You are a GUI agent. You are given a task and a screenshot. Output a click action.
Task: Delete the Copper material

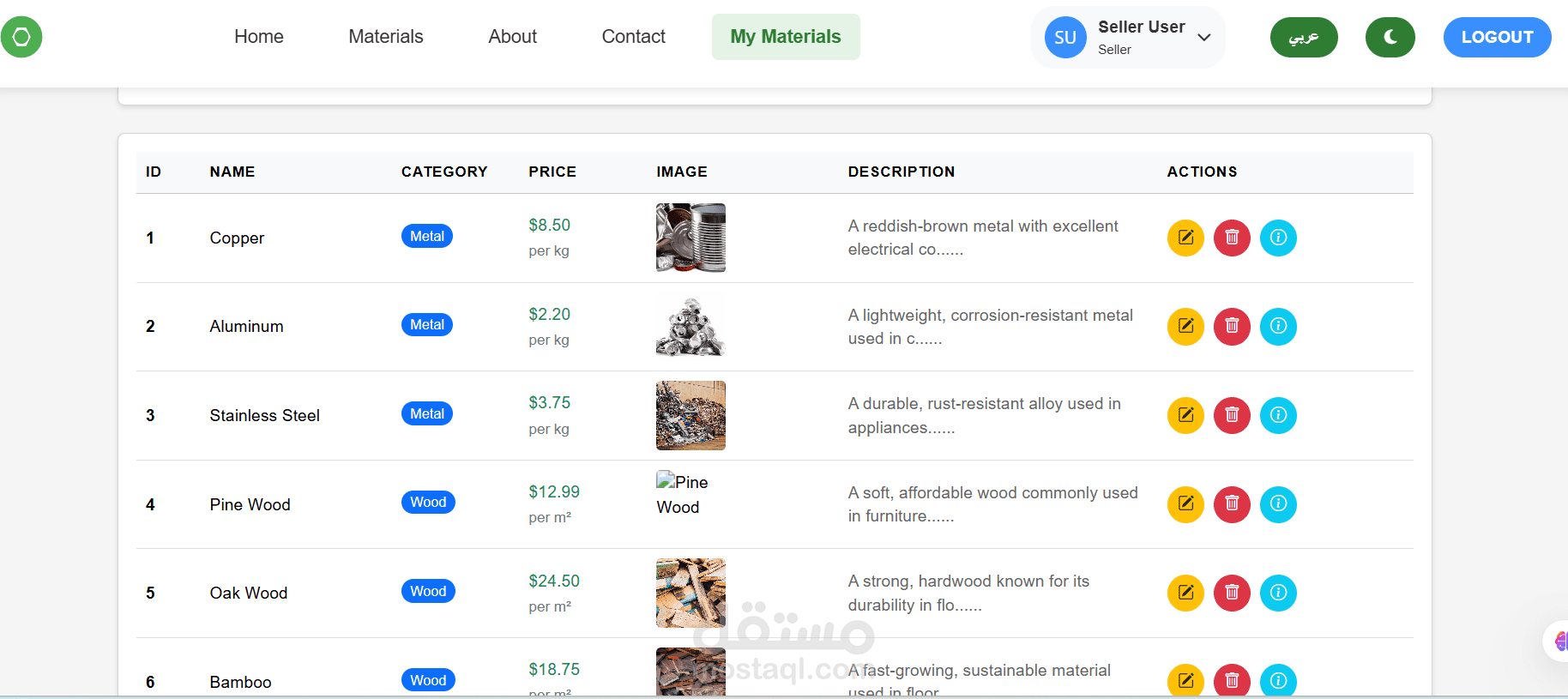1232,238
